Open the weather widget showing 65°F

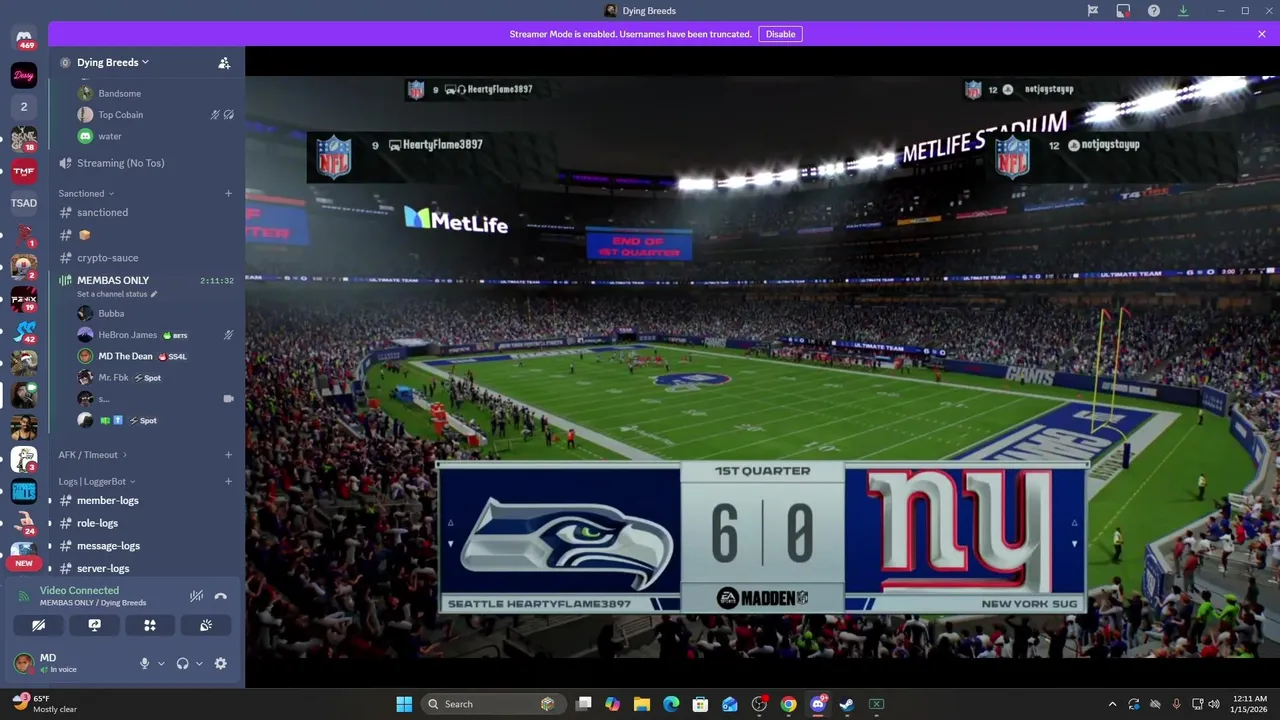(x=45, y=703)
